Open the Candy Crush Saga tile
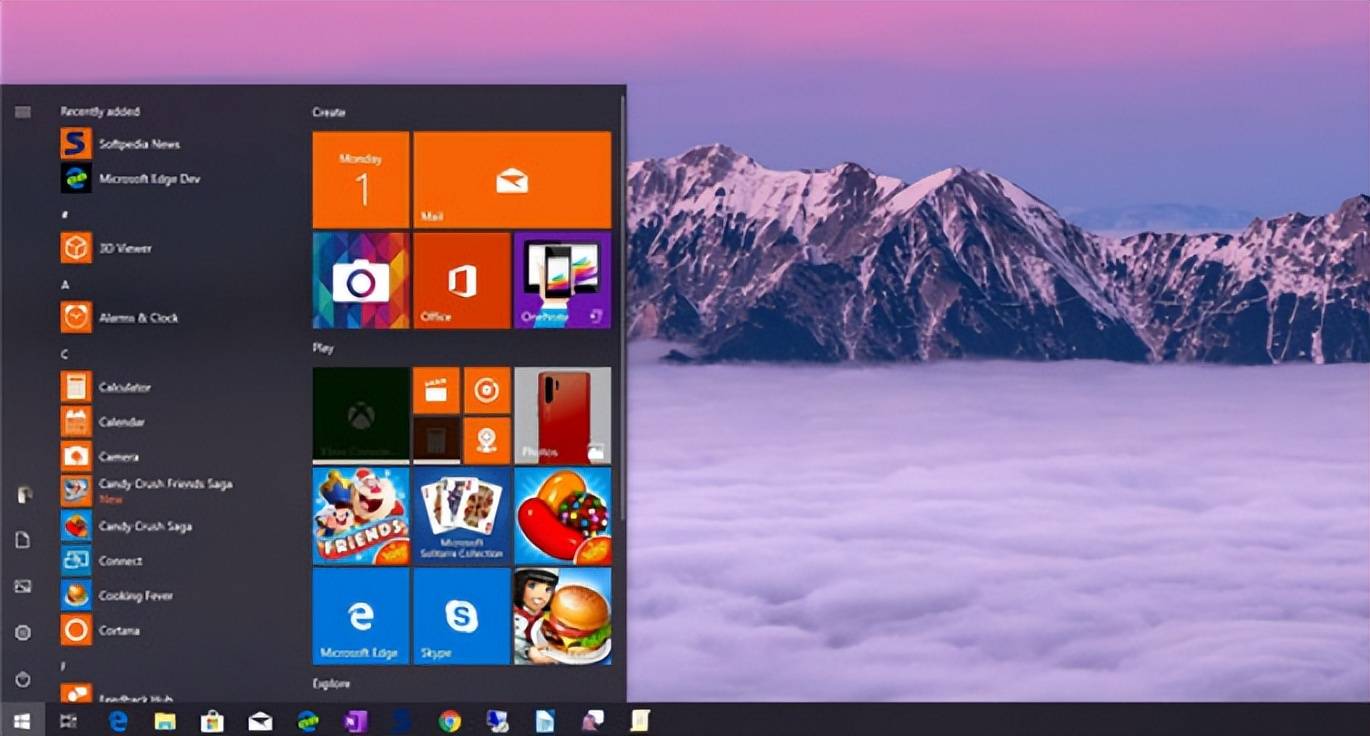The image size is (1370, 736). click(x=563, y=516)
